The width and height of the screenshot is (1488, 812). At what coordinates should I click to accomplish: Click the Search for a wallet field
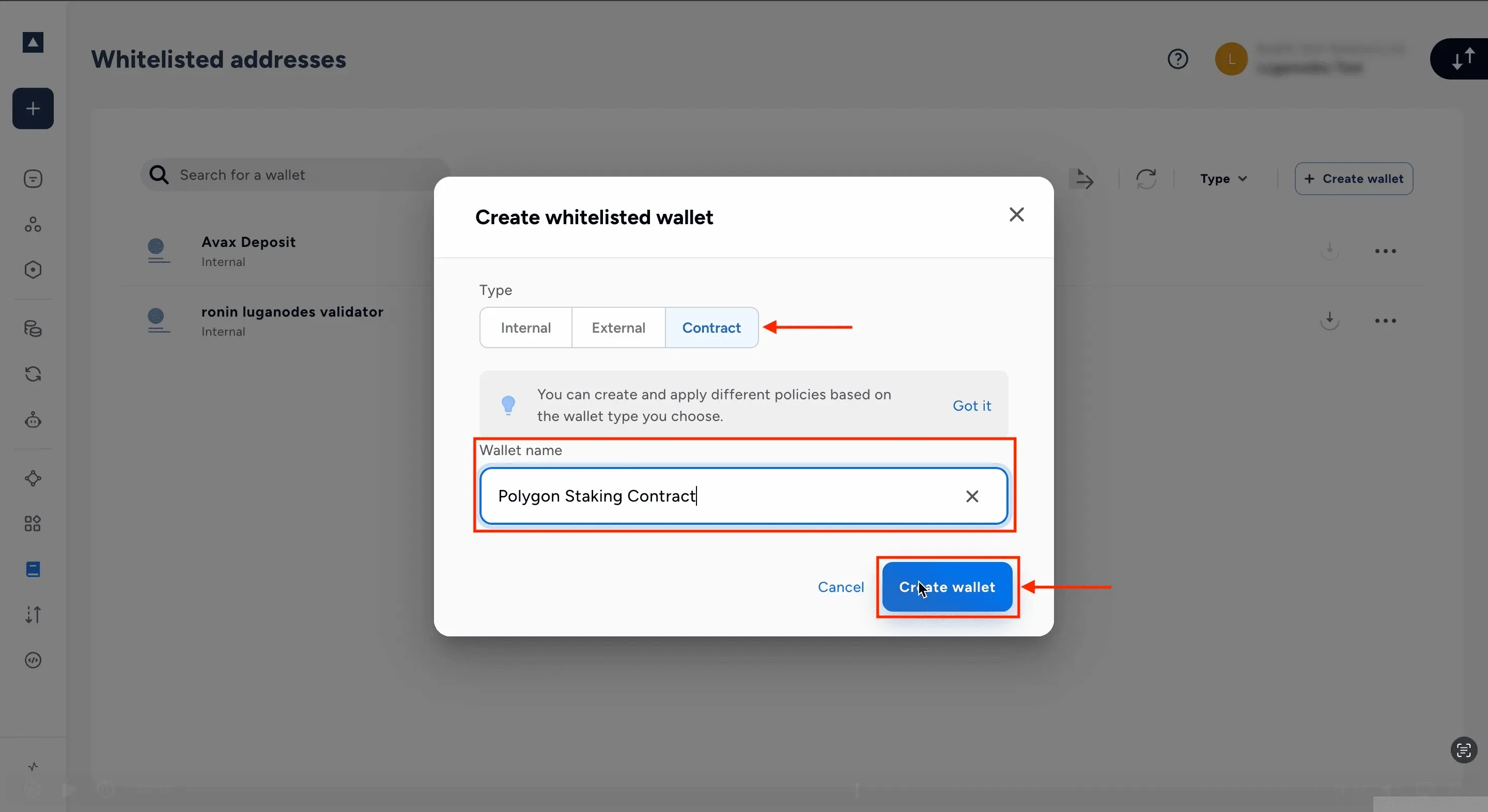coord(295,175)
